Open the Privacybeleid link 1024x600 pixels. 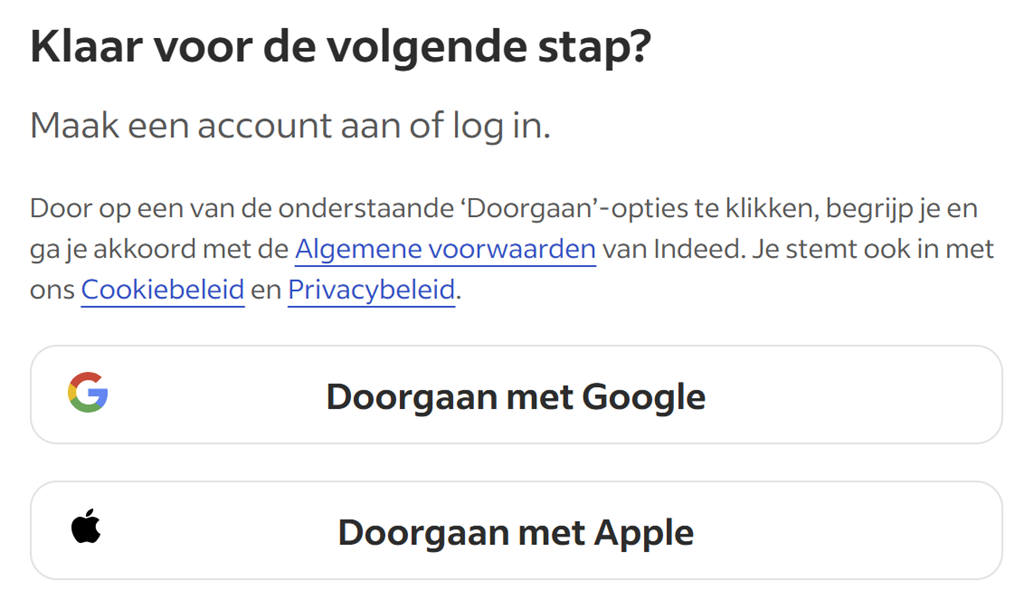371,290
